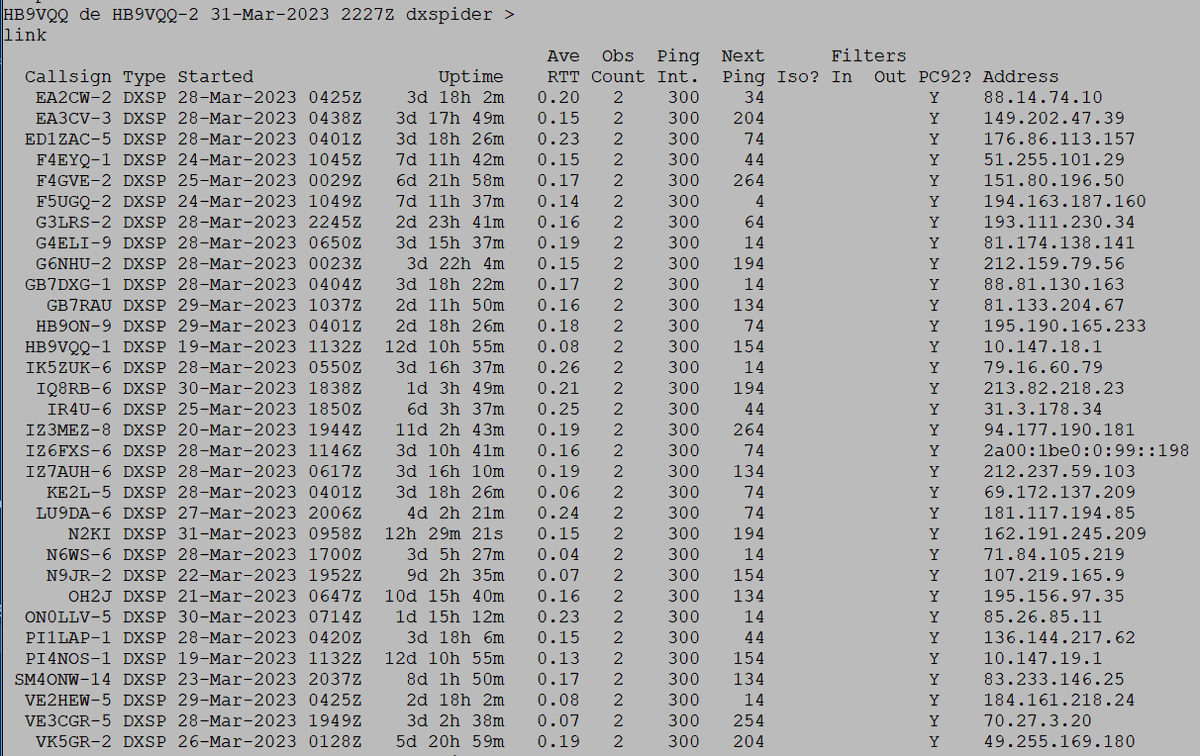Click the PI1LAP-1 callsign
The width and height of the screenshot is (1200, 756).
point(69,637)
